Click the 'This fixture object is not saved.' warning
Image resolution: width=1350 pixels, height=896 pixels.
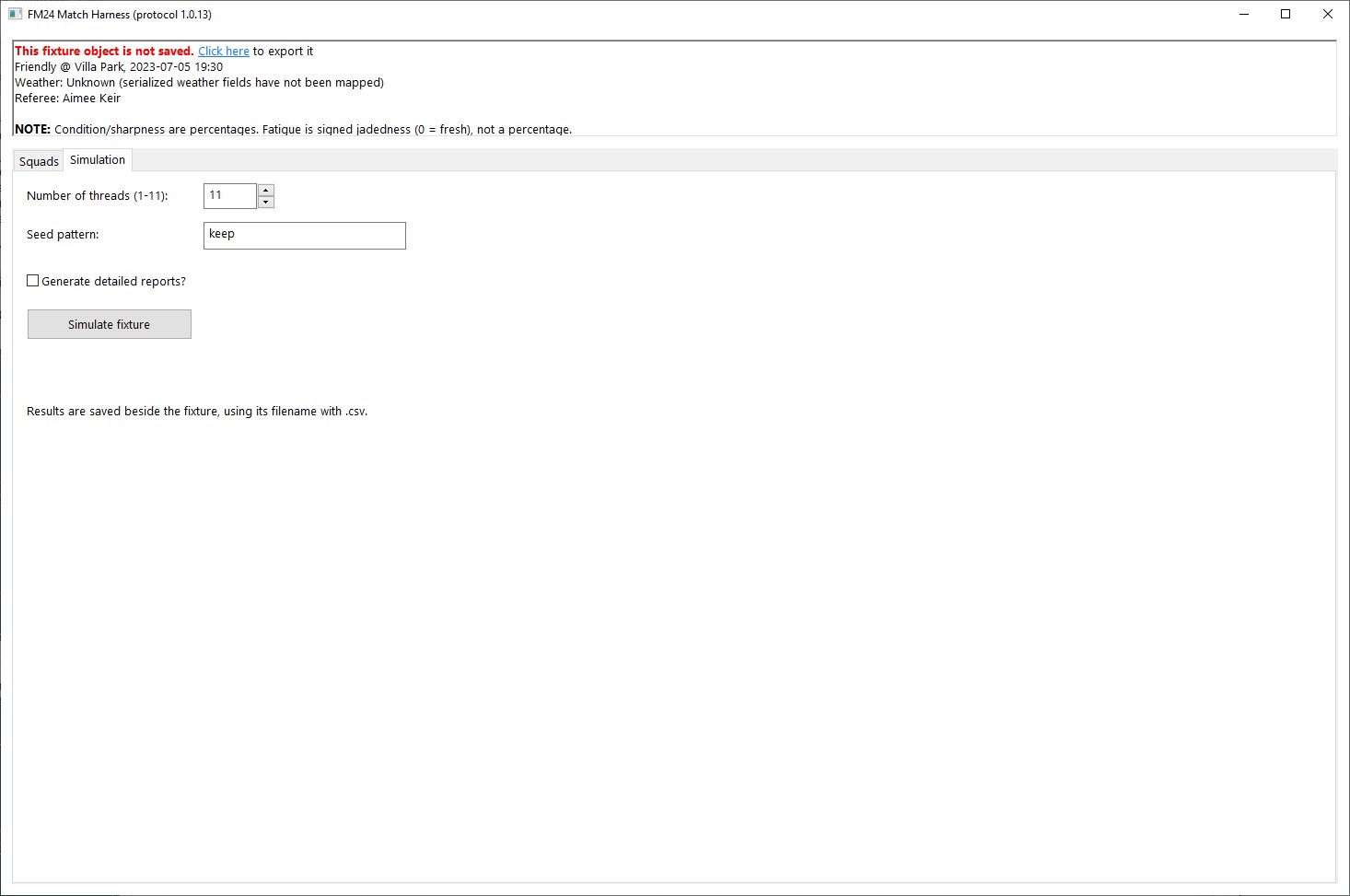[x=104, y=52]
